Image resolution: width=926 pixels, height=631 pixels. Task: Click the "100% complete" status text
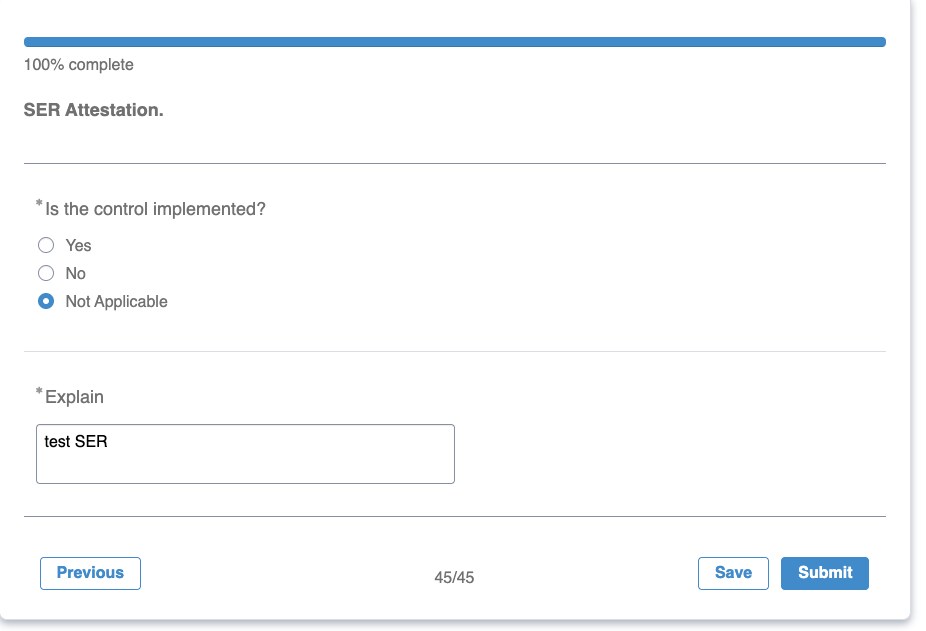pos(79,64)
